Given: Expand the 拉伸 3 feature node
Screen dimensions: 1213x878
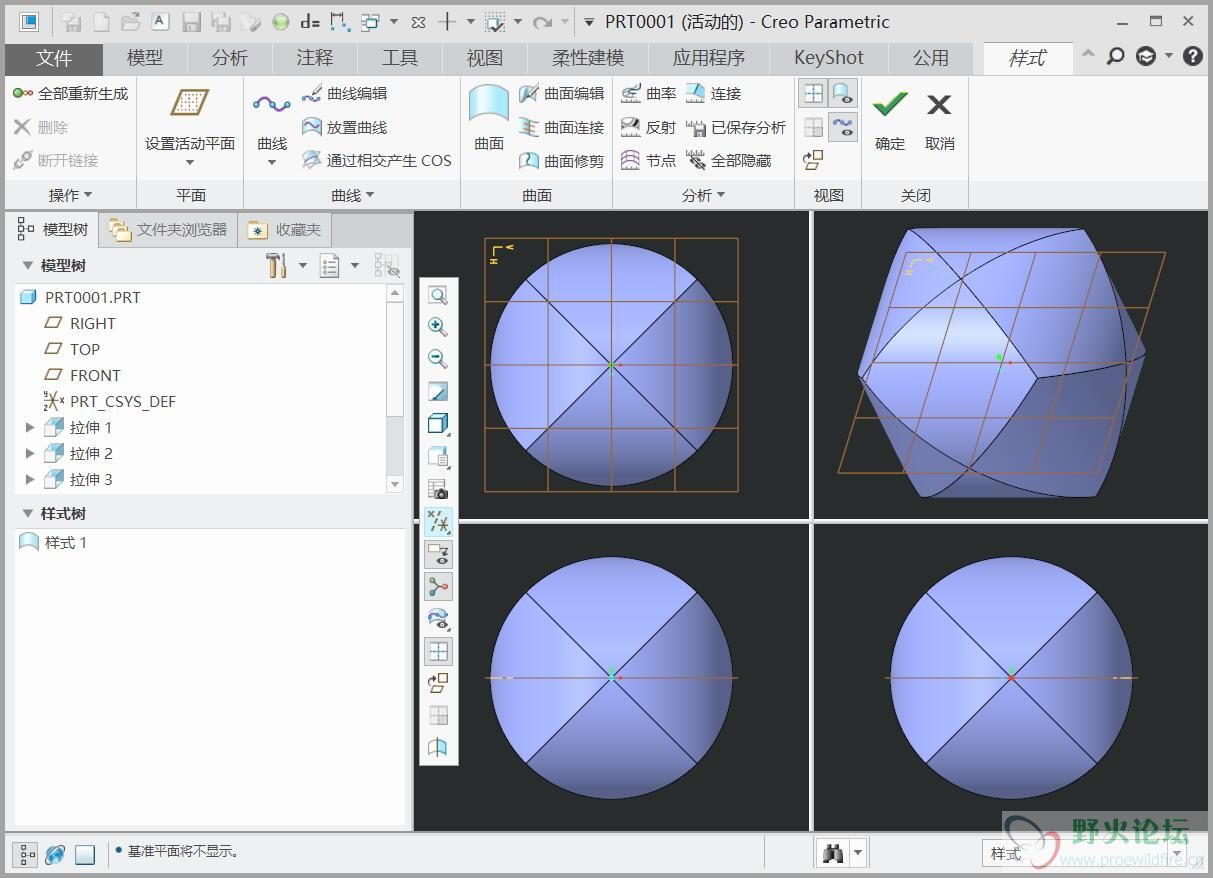Looking at the screenshot, I should (30, 480).
